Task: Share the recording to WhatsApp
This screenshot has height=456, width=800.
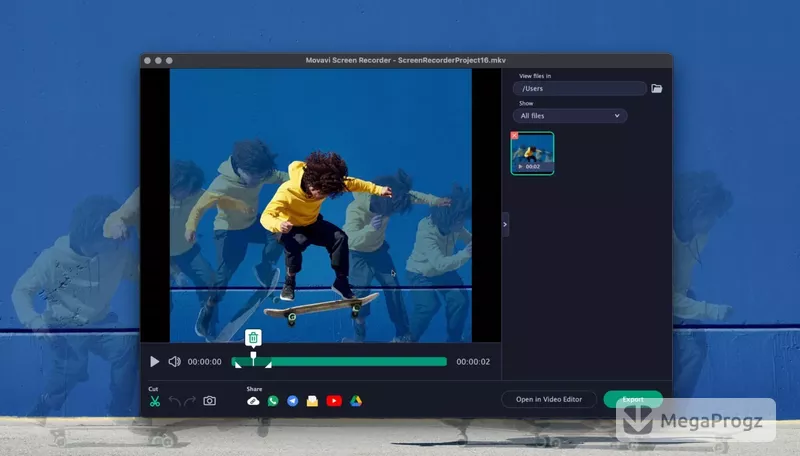Action: [x=273, y=401]
